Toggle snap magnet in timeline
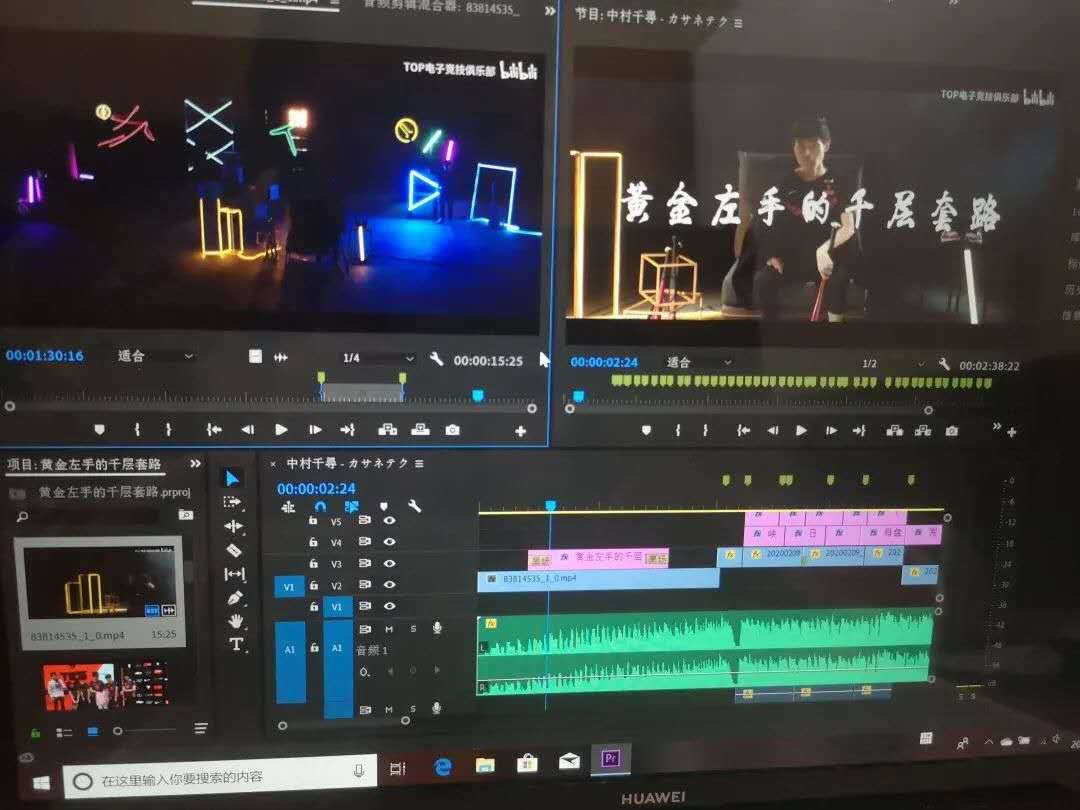The height and width of the screenshot is (810, 1080). point(320,506)
